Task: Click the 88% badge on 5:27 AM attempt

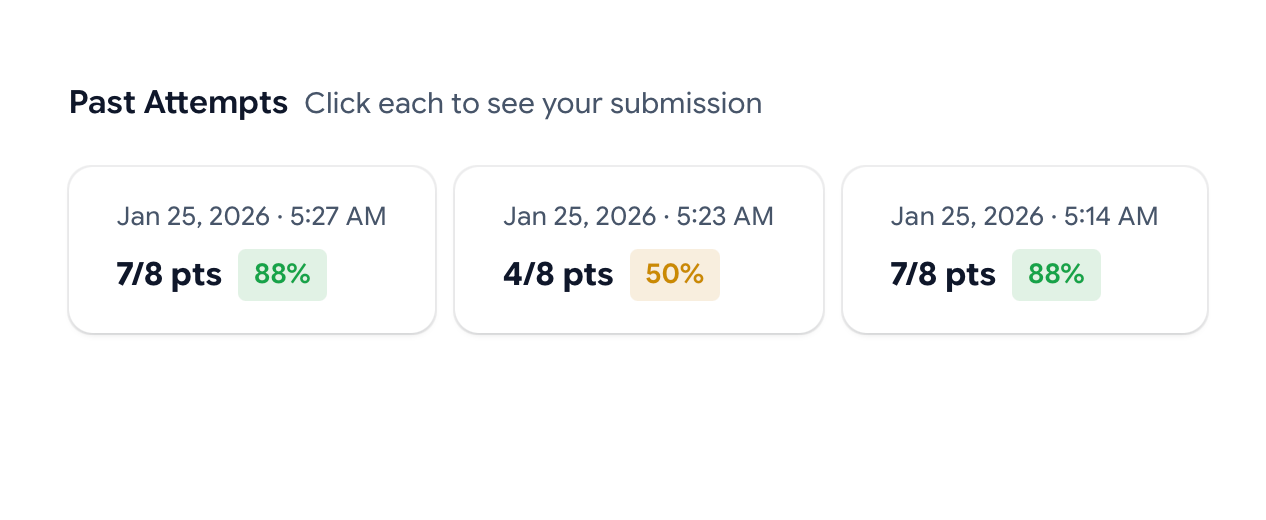Action: coord(282,275)
